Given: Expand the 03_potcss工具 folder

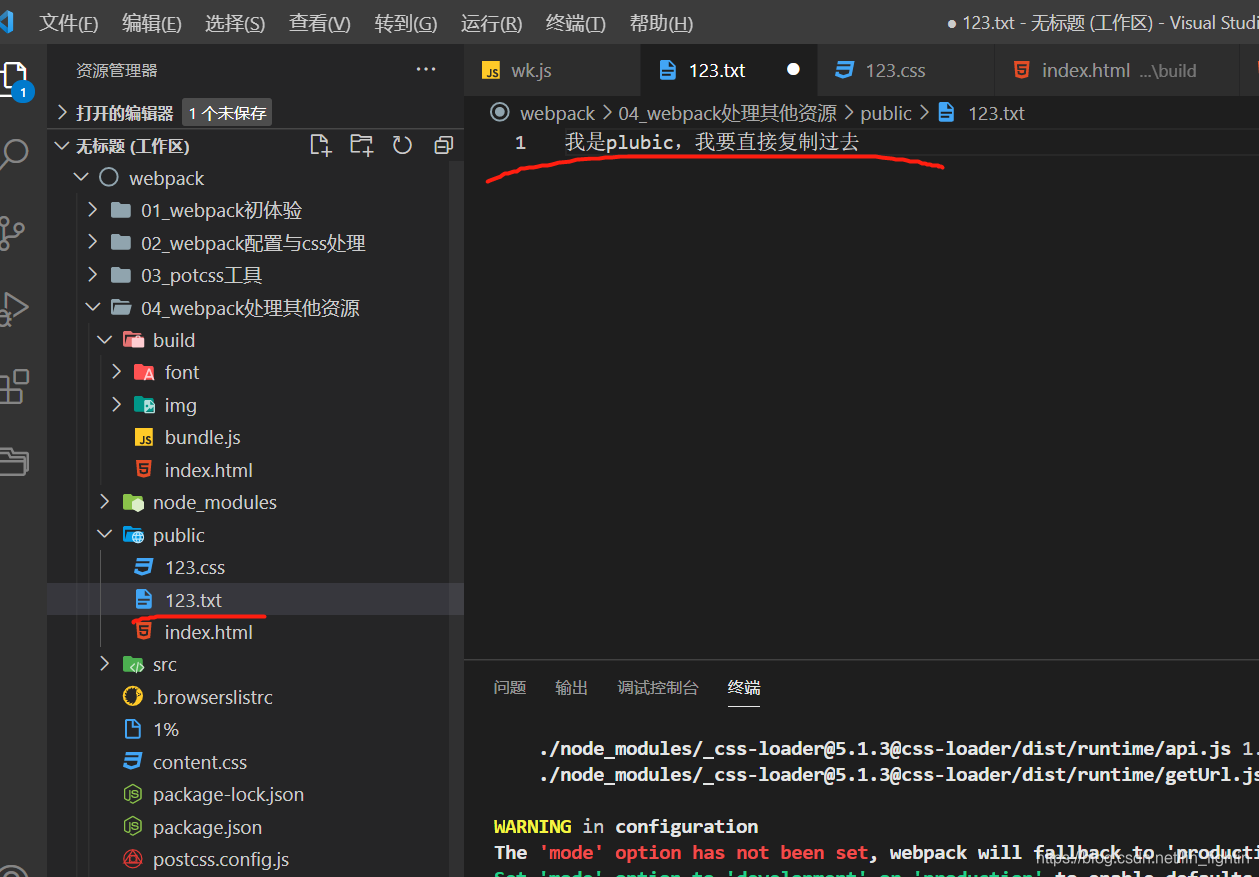Looking at the screenshot, I should point(255,275).
